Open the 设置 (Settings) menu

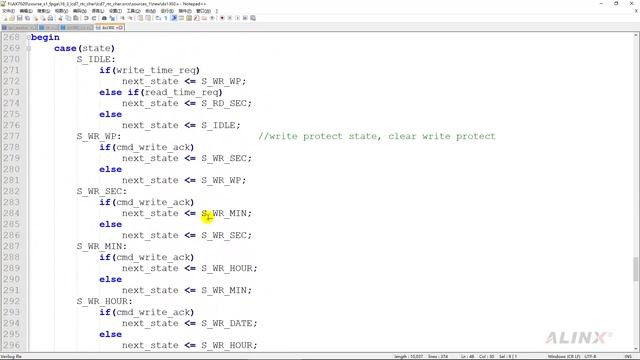pos(115,11)
